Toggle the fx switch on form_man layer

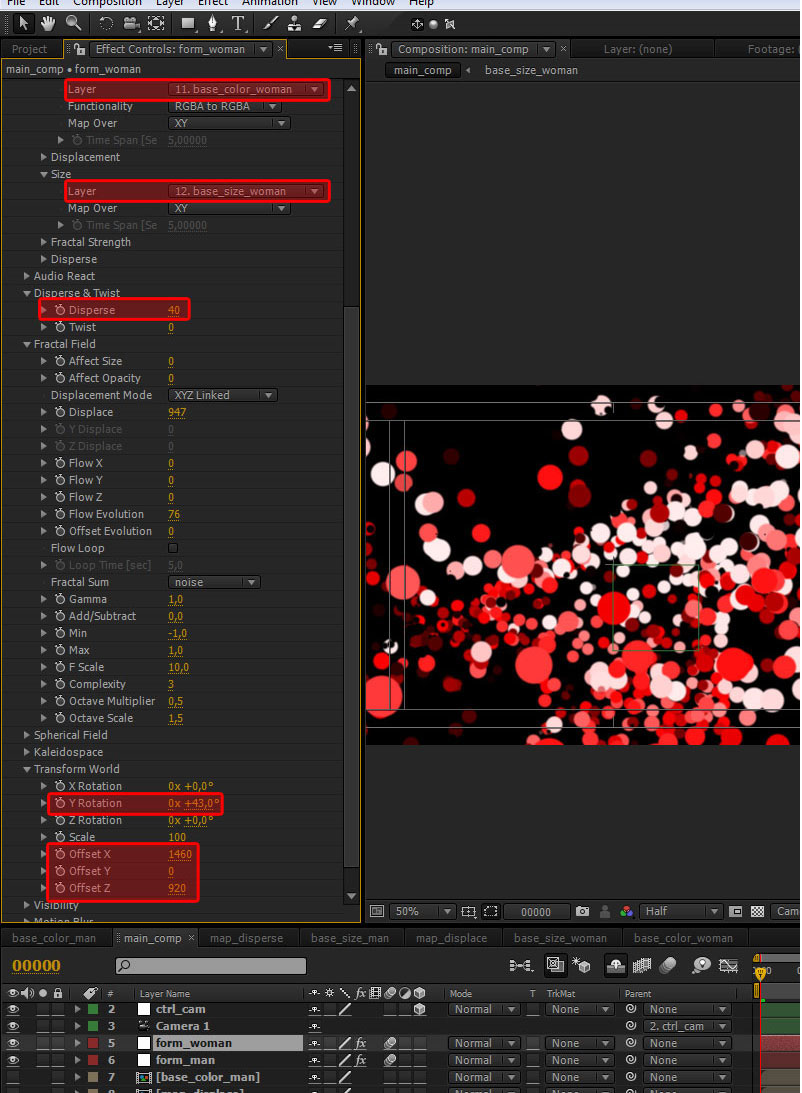[x=360, y=1060]
